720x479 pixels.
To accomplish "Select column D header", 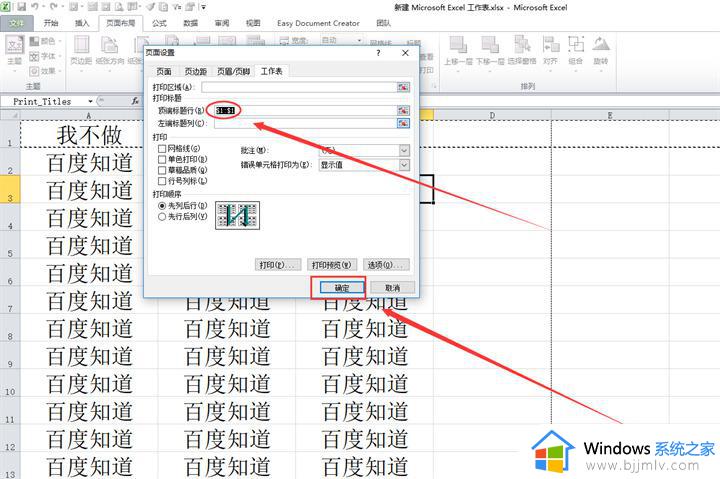I will [x=492, y=115].
